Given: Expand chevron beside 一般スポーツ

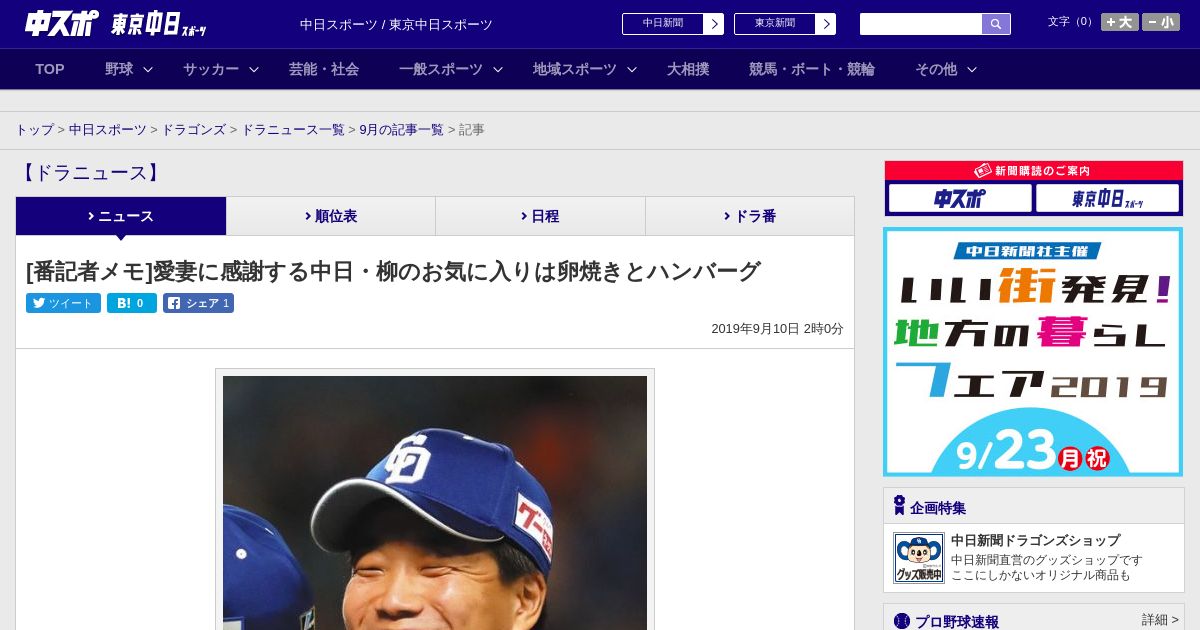Looking at the screenshot, I should 498,69.
